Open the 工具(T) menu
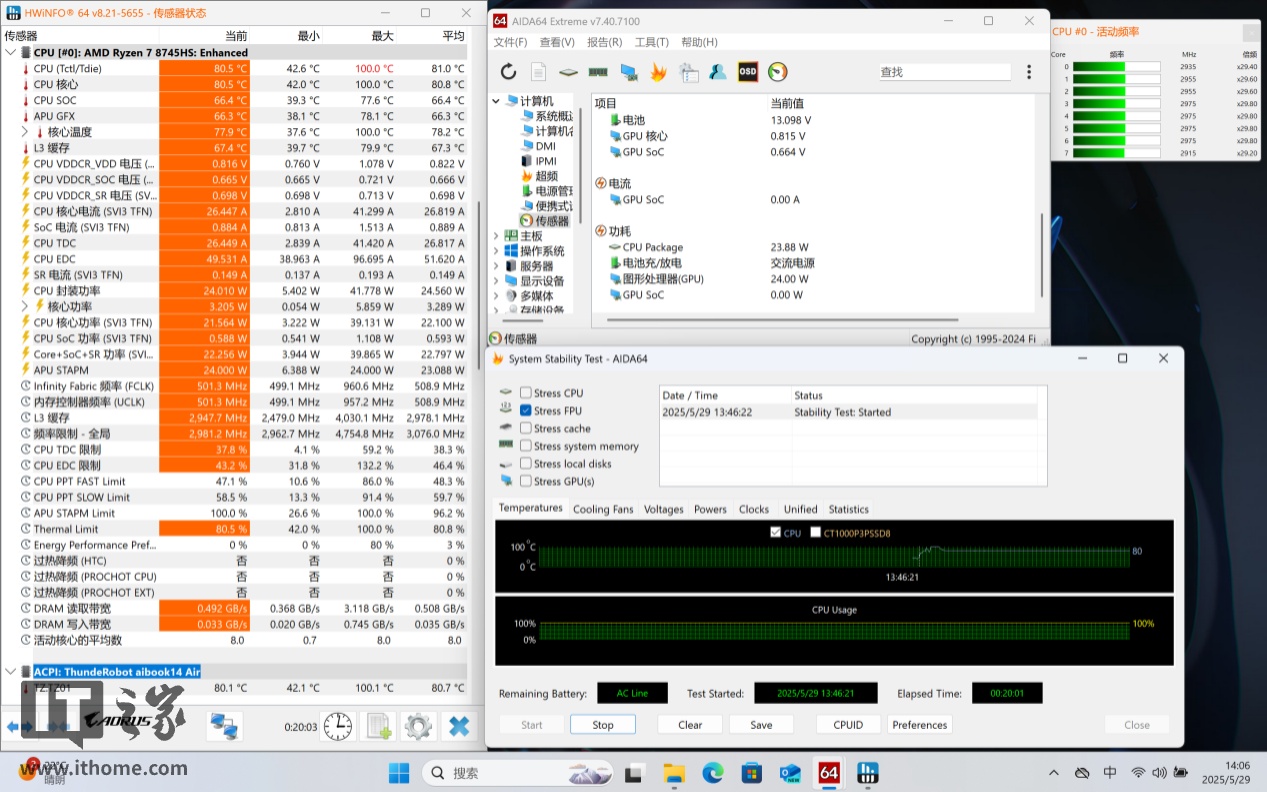Viewport: 1267px width, 792px height. (x=651, y=42)
